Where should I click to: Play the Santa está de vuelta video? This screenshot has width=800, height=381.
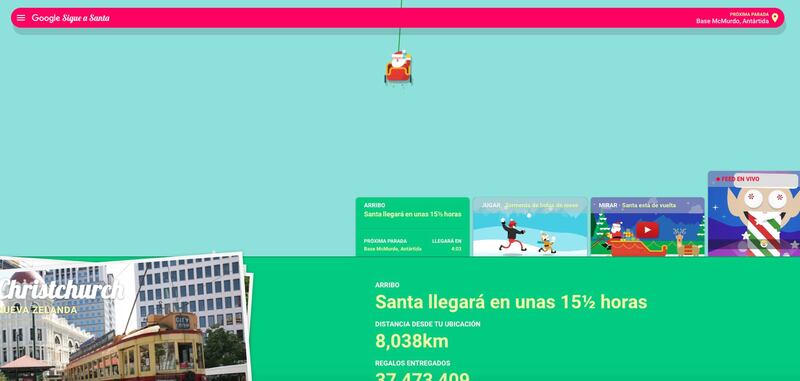(647, 230)
